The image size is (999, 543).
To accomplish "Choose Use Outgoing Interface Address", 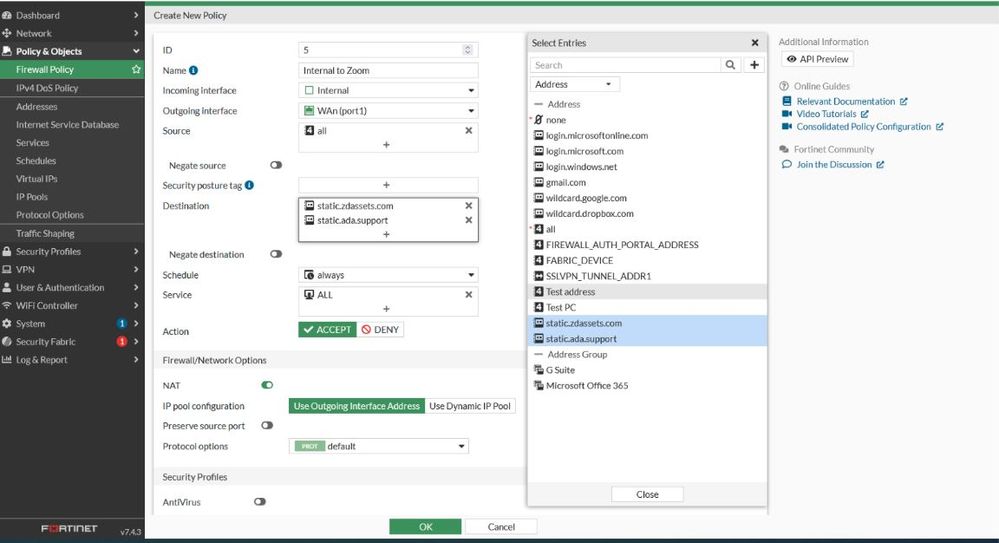I will 357,406.
